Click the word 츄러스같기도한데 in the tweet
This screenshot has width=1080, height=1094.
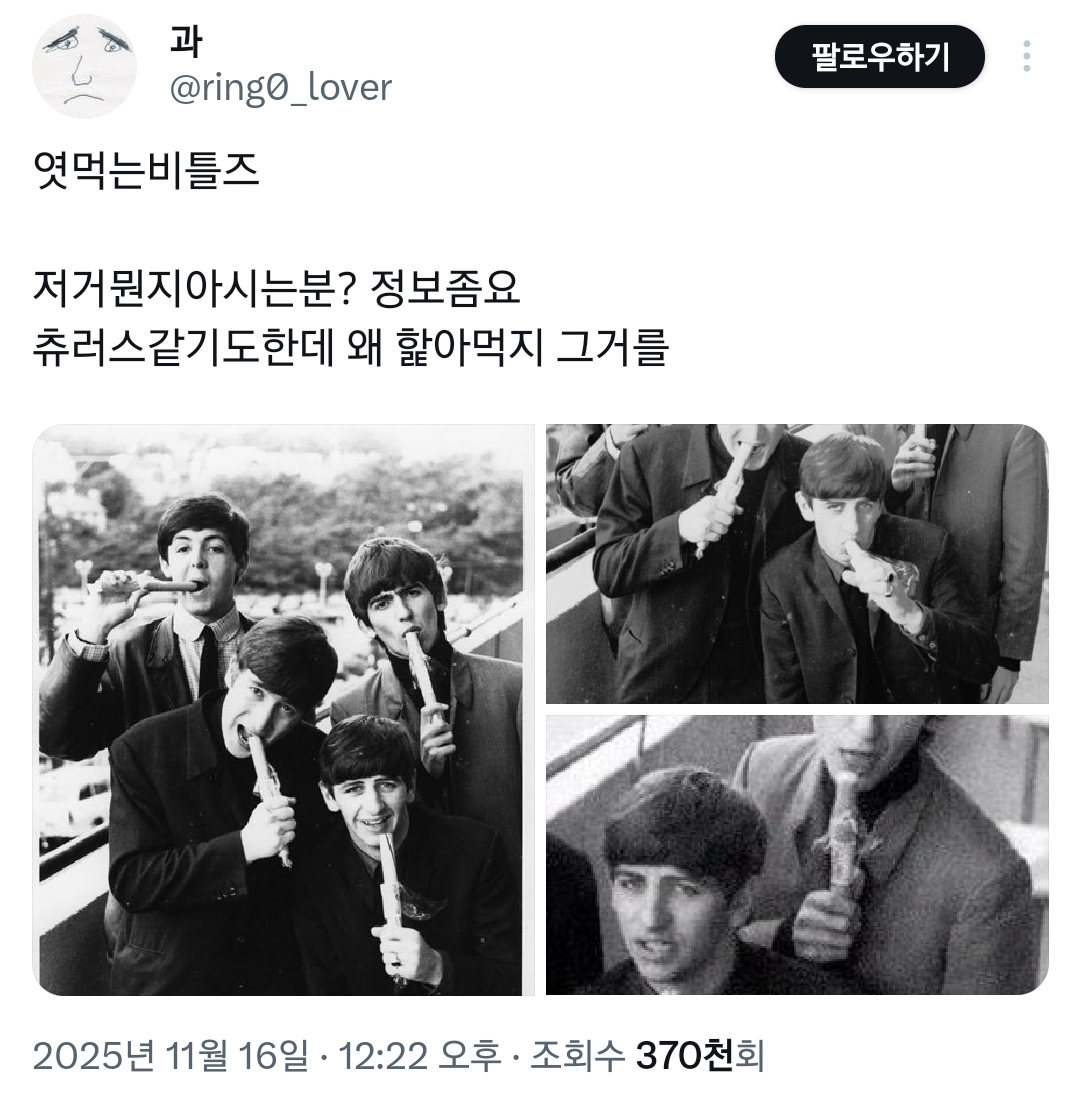[x=184, y=347]
